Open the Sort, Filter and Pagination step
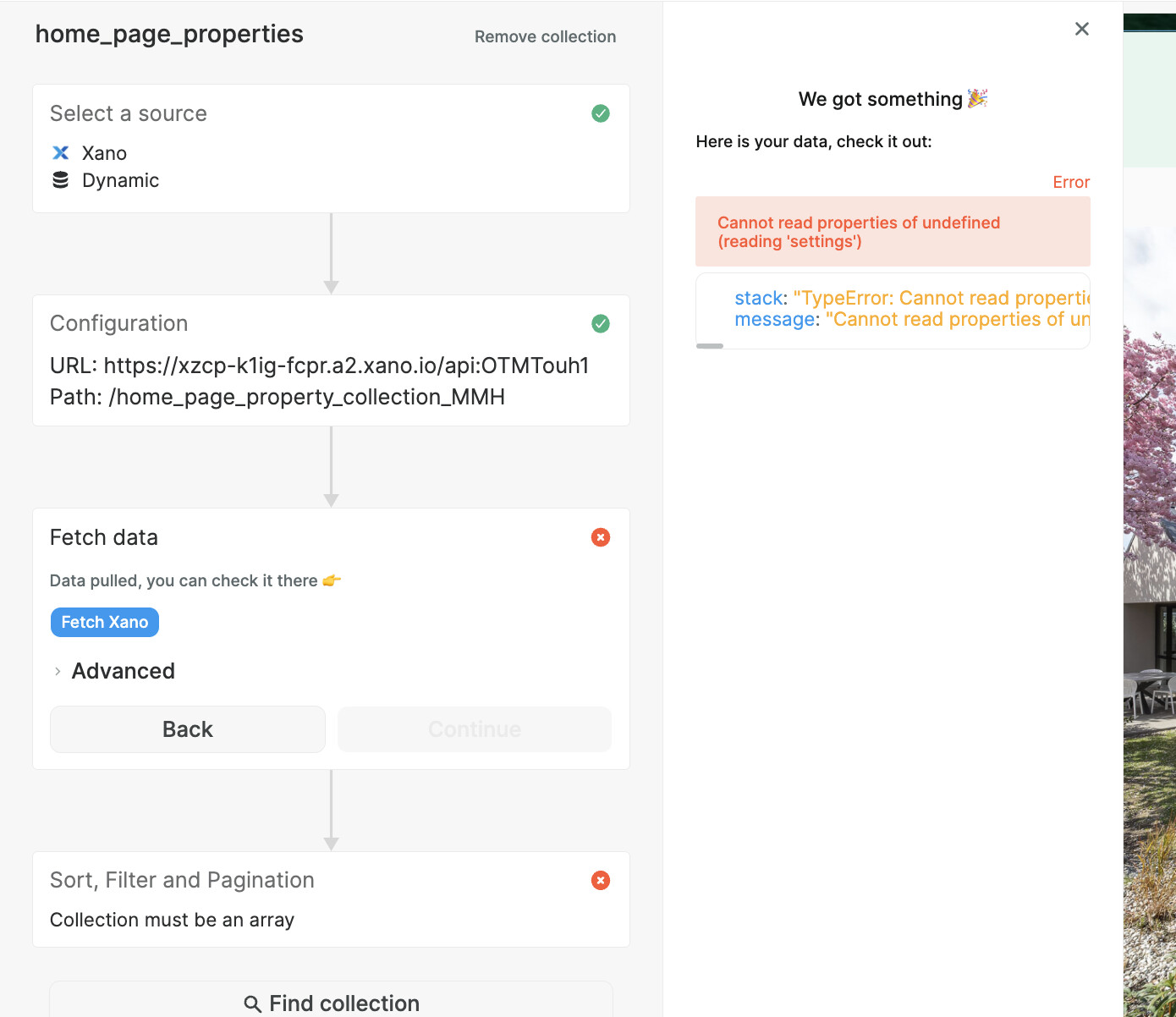Viewport: 1176px width, 1017px height. tap(182, 880)
